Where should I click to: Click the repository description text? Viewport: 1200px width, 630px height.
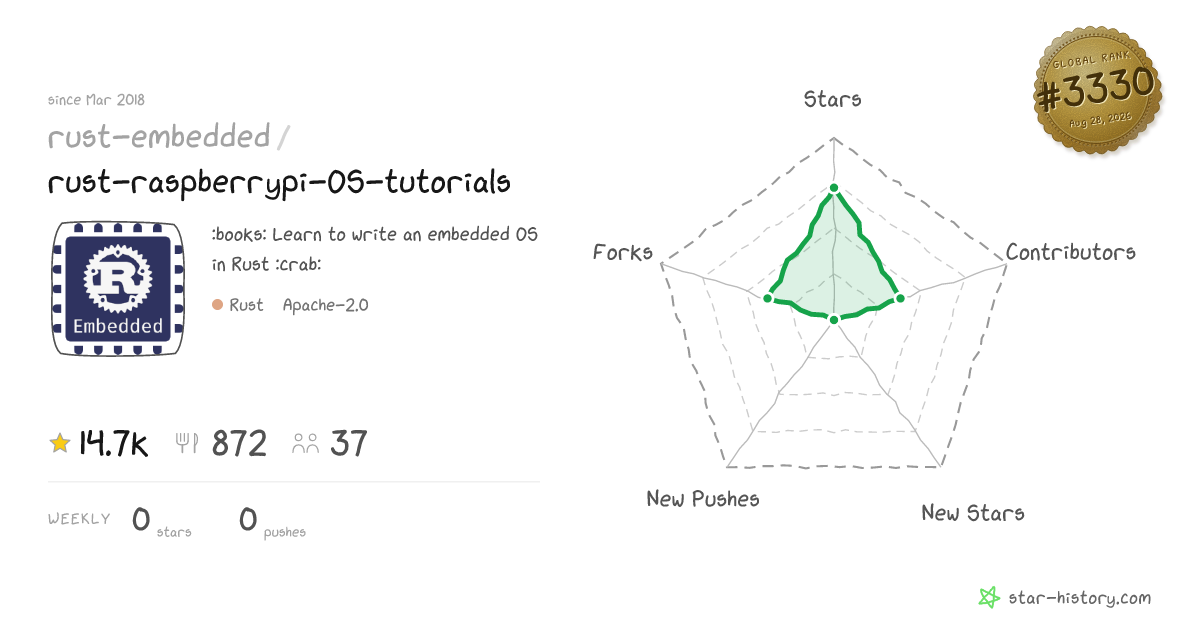tap(375, 250)
